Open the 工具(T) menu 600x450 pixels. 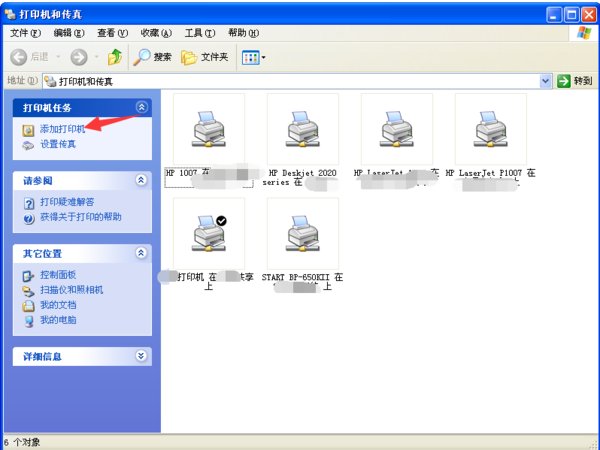200,33
